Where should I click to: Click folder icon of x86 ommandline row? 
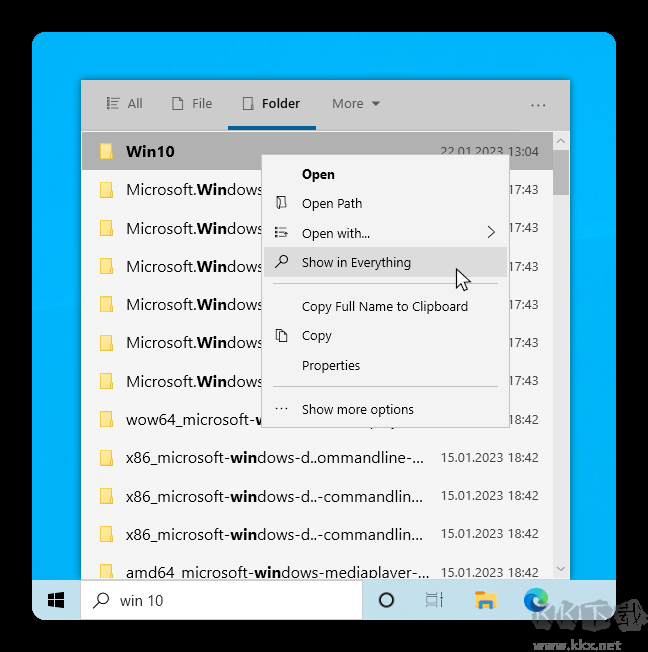[106, 457]
